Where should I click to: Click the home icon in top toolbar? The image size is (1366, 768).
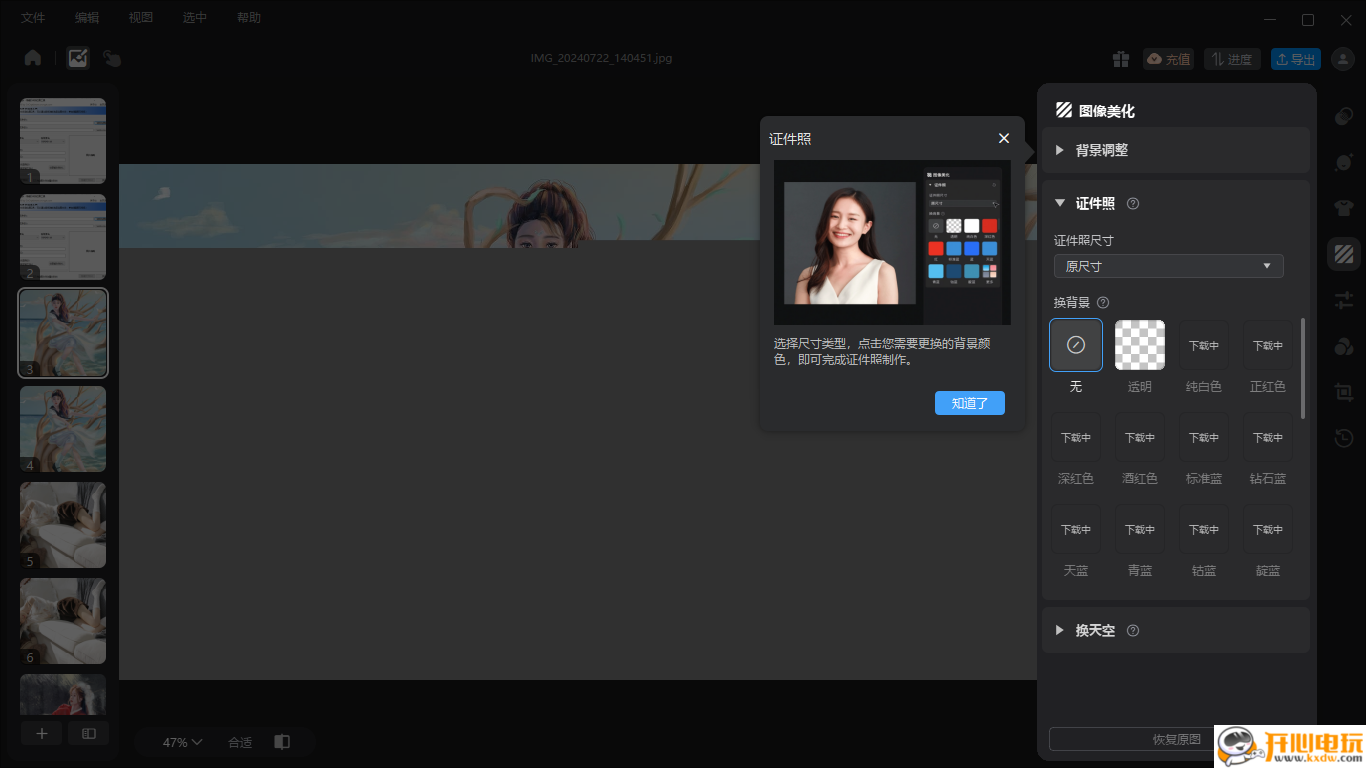coord(33,58)
